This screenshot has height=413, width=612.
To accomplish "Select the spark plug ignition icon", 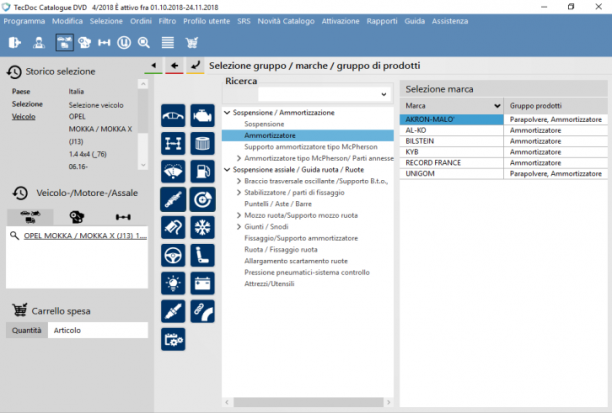I will pyautogui.click(x=173, y=312).
